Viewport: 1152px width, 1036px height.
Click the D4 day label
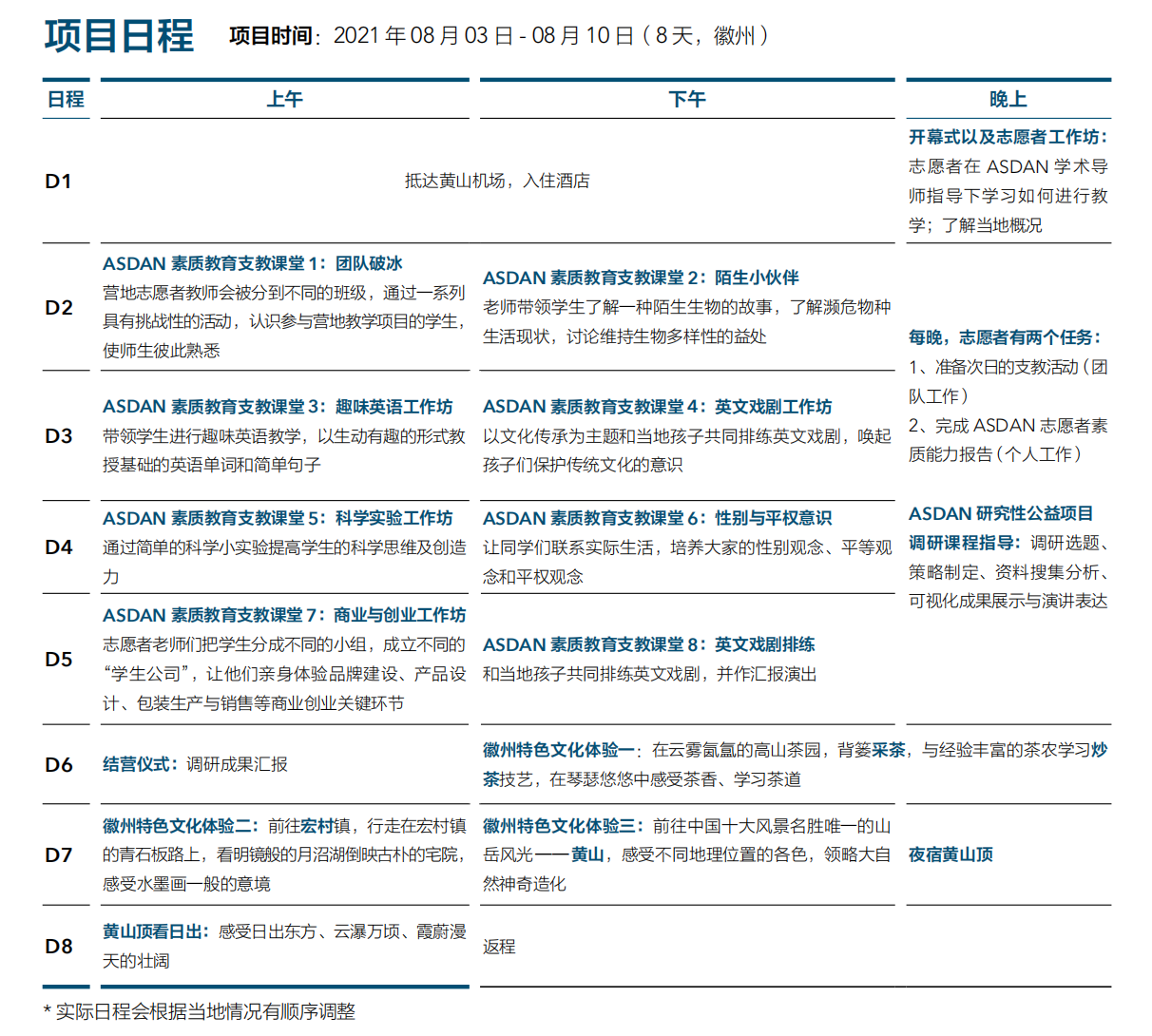(59, 547)
